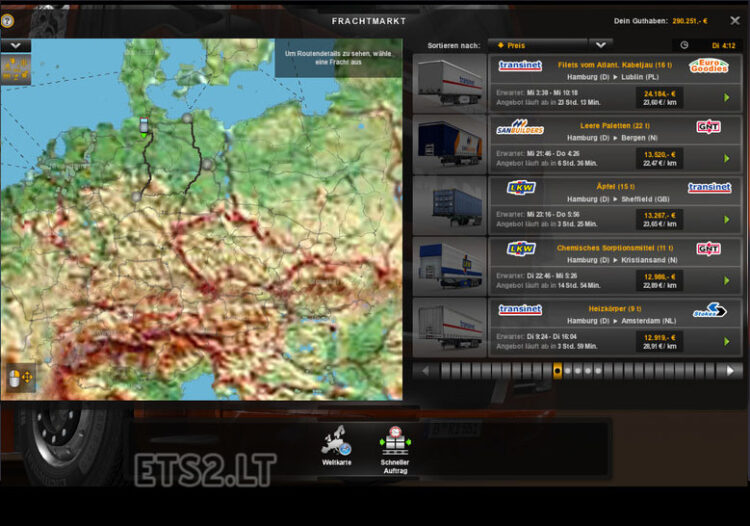Click GNT logo on Leere Paletten job

click(x=708, y=126)
